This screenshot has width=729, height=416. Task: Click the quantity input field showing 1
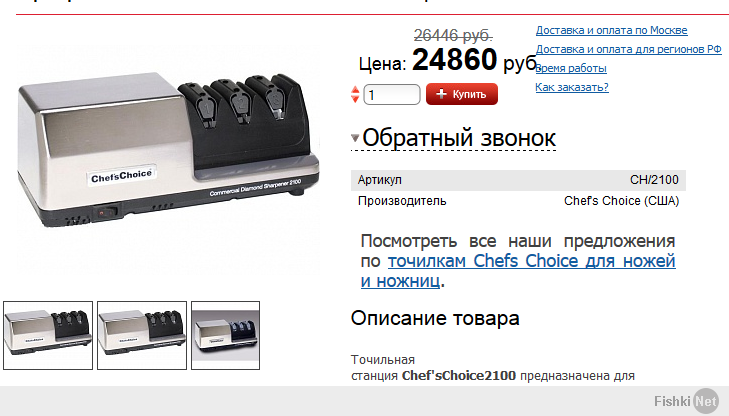pos(391,95)
